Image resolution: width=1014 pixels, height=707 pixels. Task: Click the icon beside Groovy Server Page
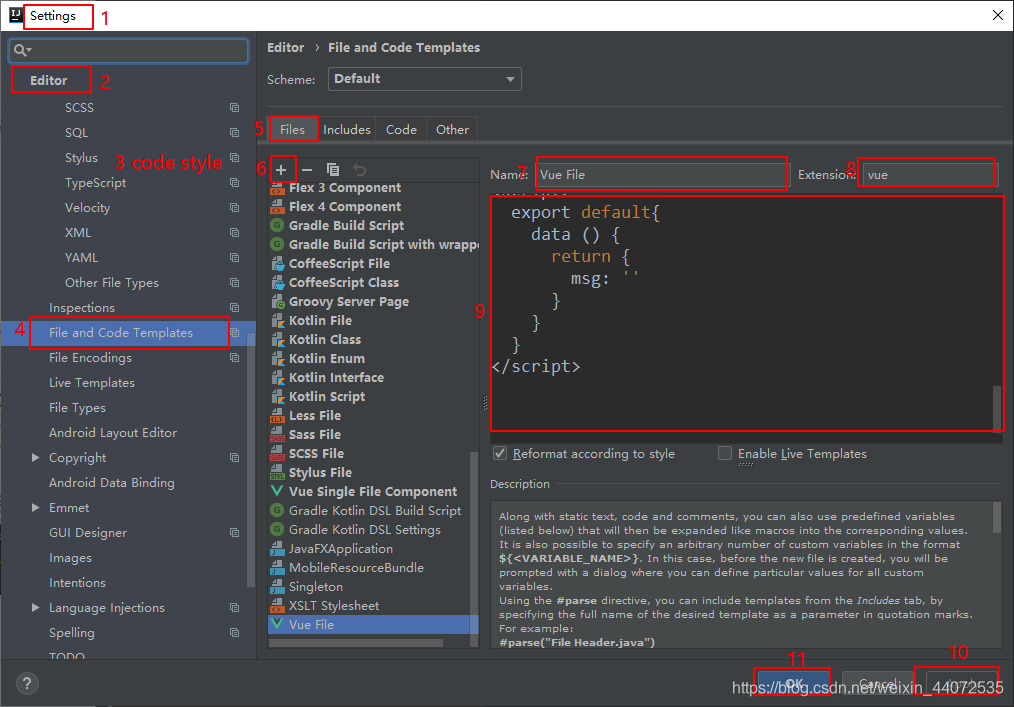point(277,302)
